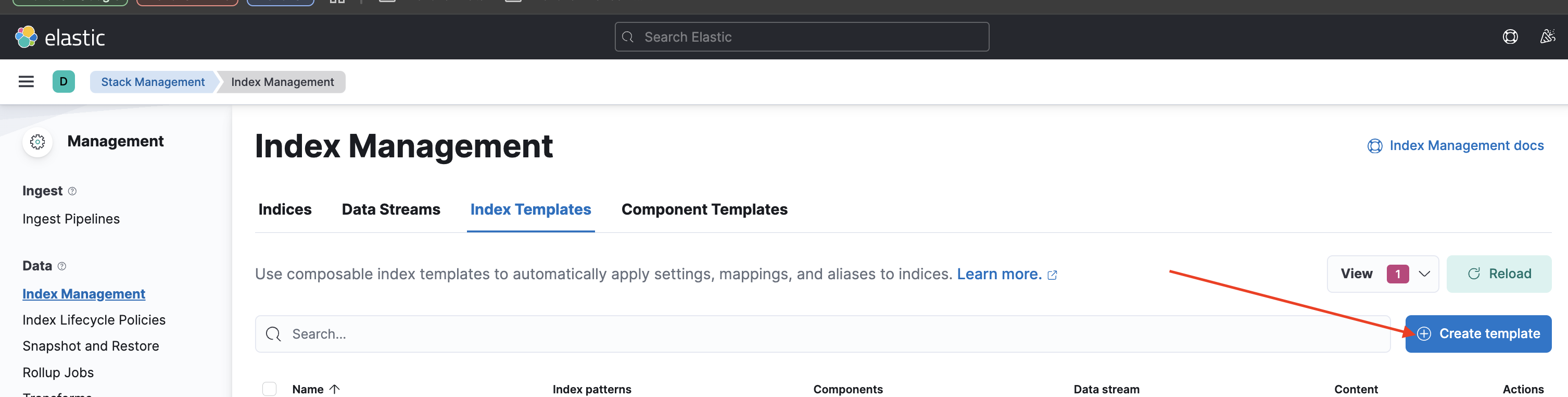Open the help menu lifebuoy icon
The width and height of the screenshot is (1568, 397).
pyautogui.click(x=1510, y=37)
